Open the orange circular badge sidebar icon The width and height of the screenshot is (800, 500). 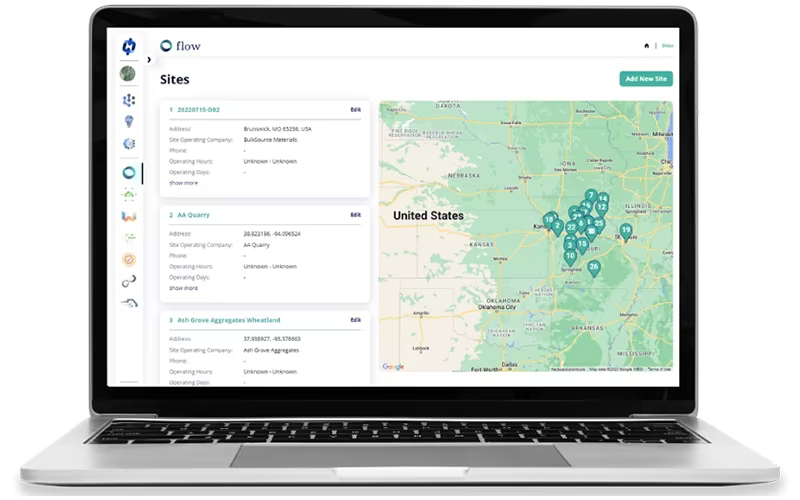(129, 260)
